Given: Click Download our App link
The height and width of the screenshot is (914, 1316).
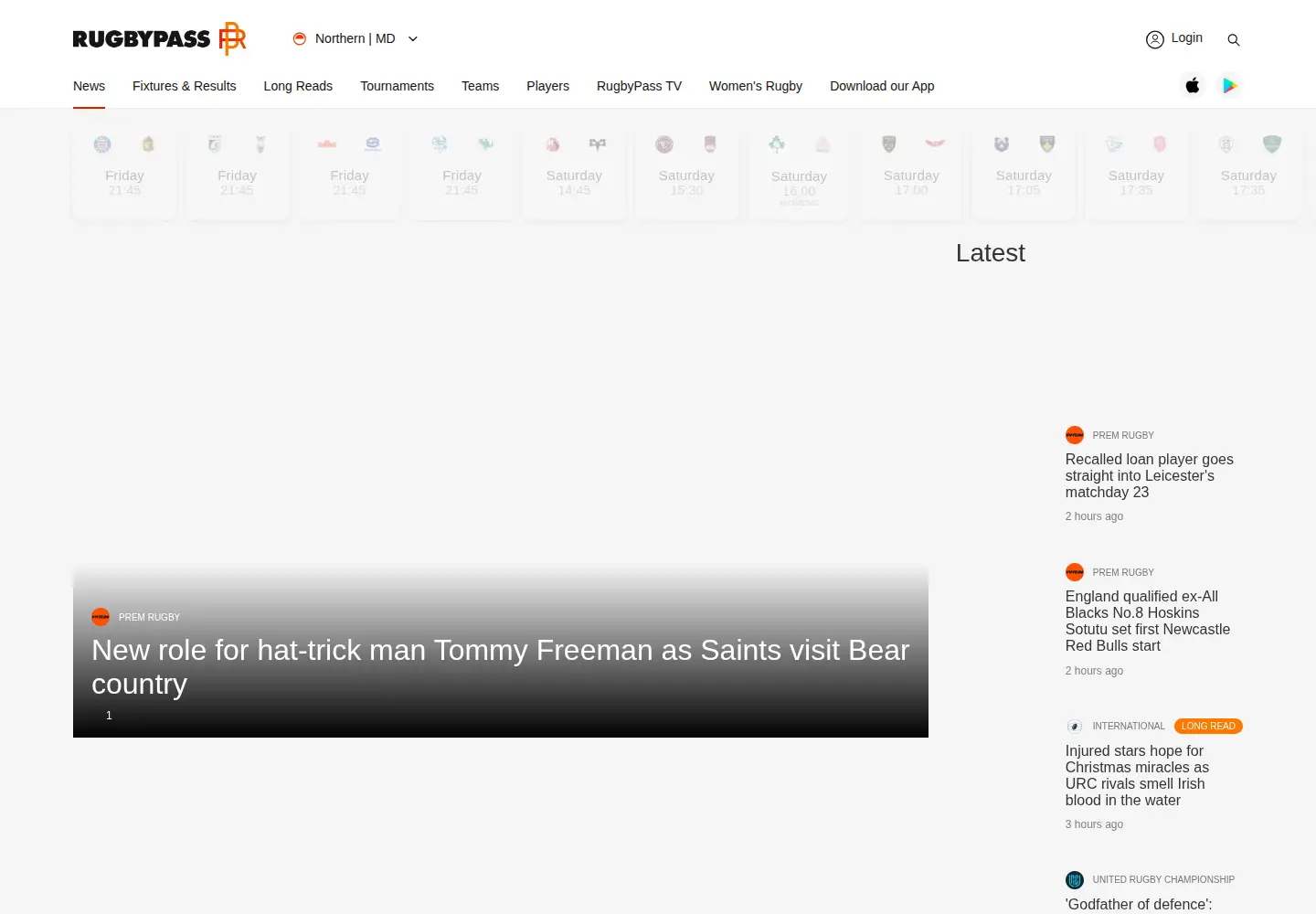Looking at the screenshot, I should 882,86.
